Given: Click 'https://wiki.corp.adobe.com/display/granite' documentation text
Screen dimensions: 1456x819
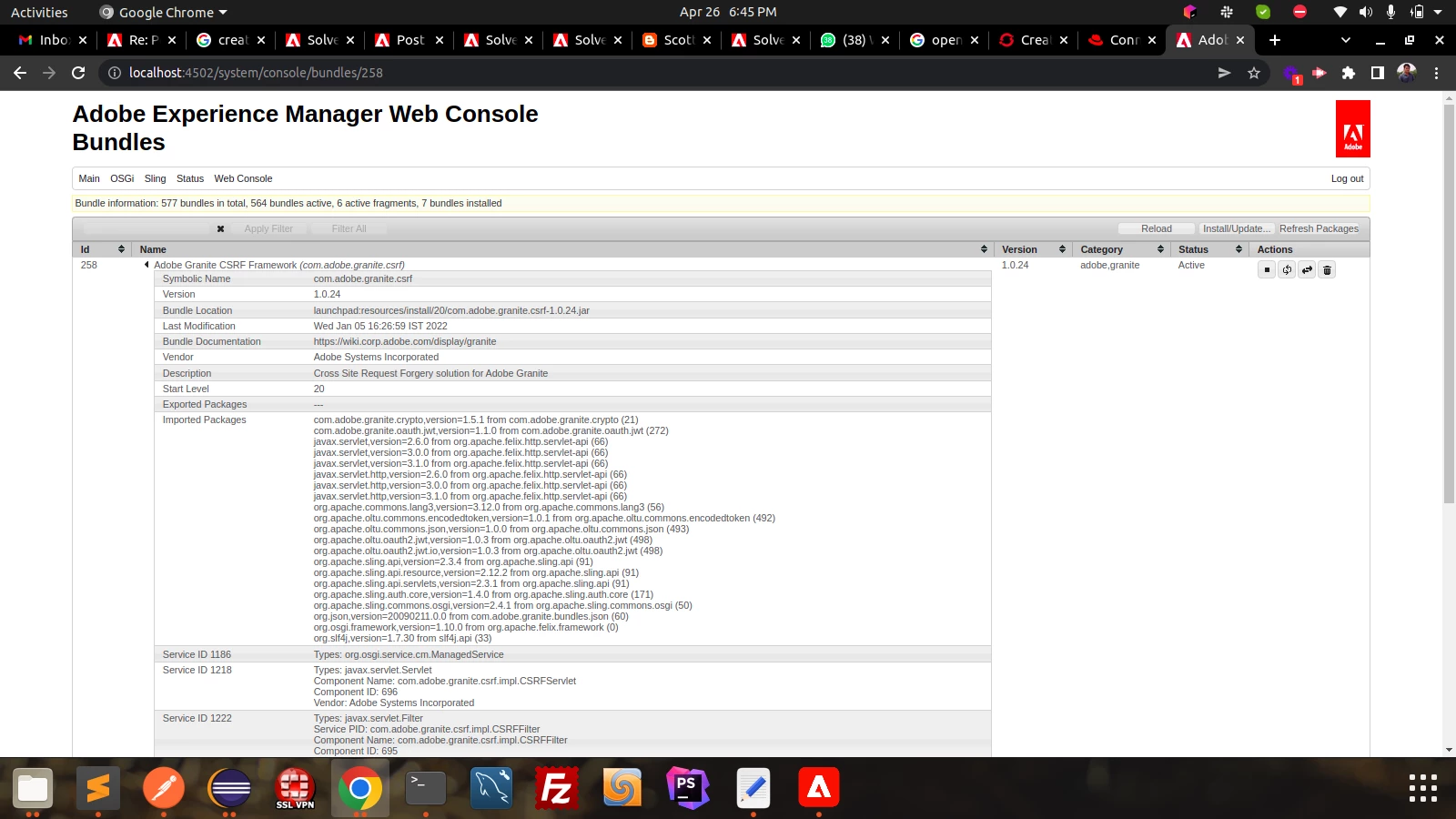Looking at the screenshot, I should point(405,341).
